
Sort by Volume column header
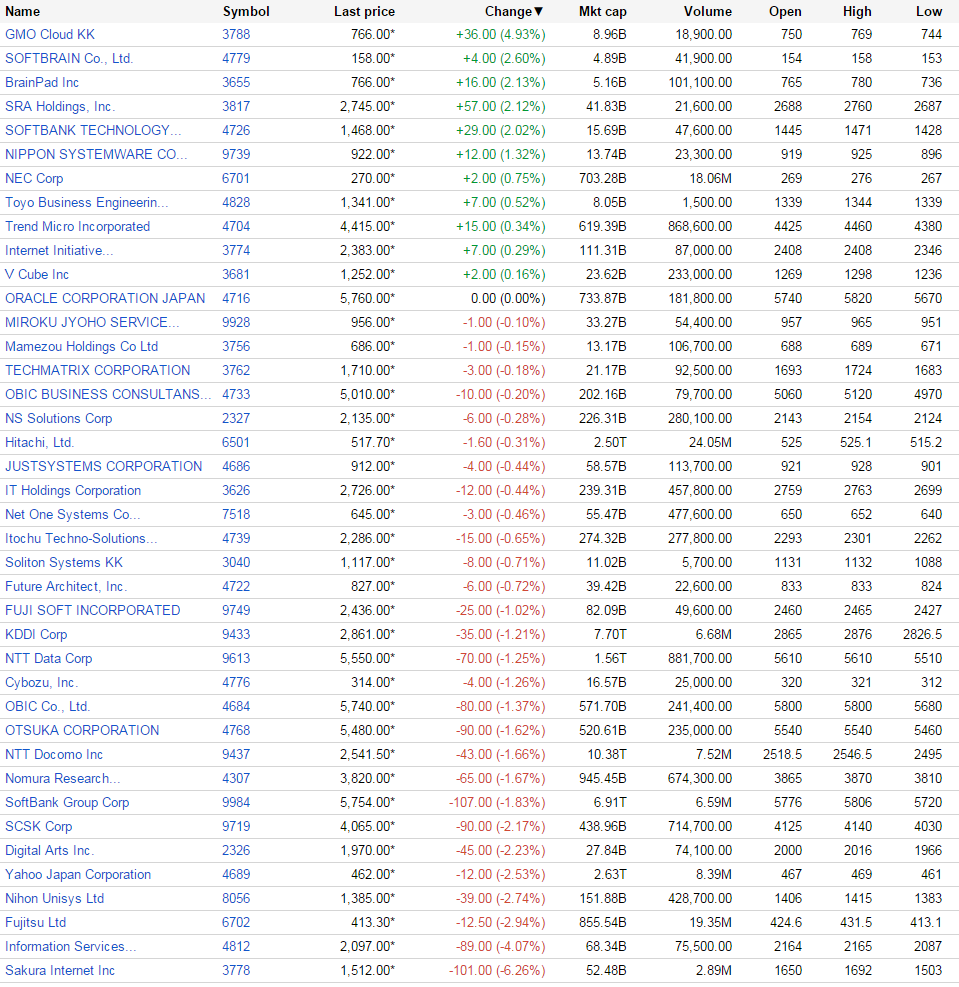pos(708,11)
